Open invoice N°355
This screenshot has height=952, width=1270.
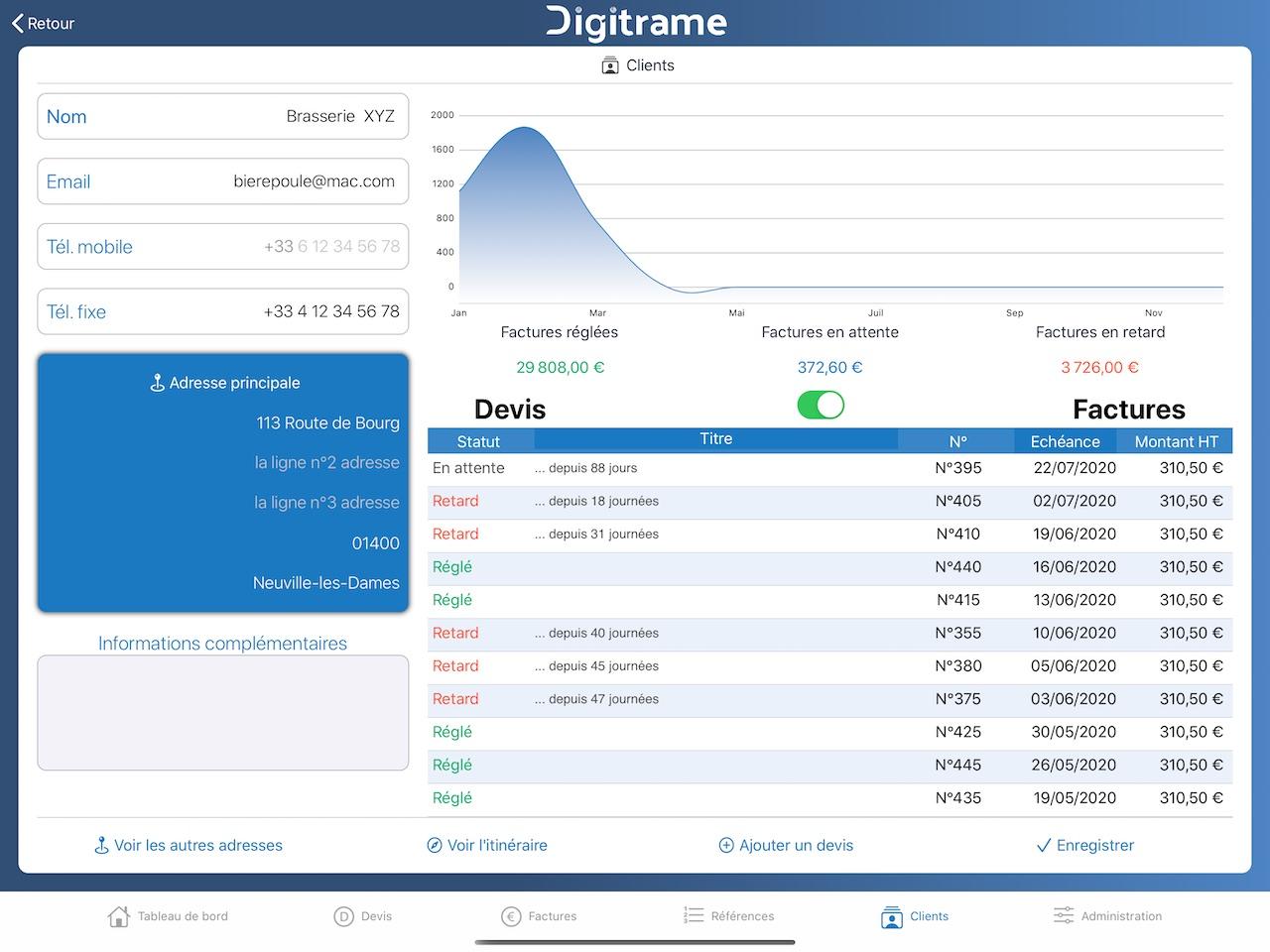click(830, 634)
